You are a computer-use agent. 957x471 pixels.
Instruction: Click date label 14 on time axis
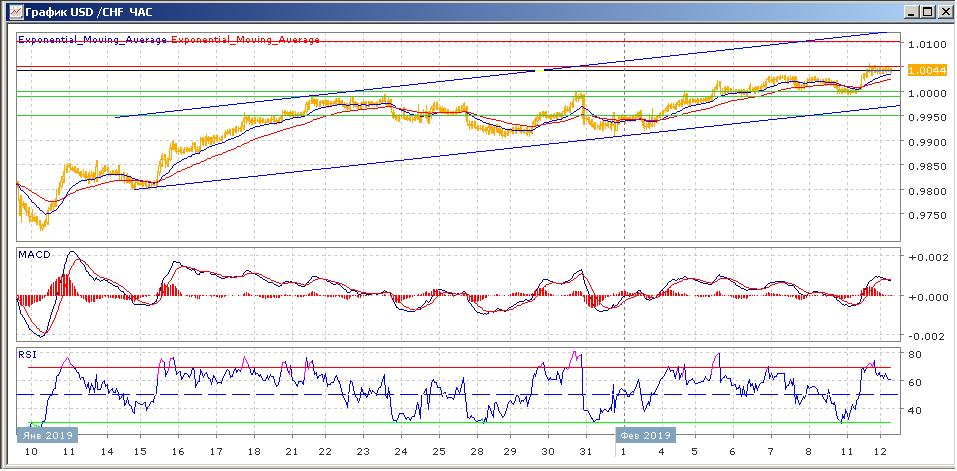[107, 452]
